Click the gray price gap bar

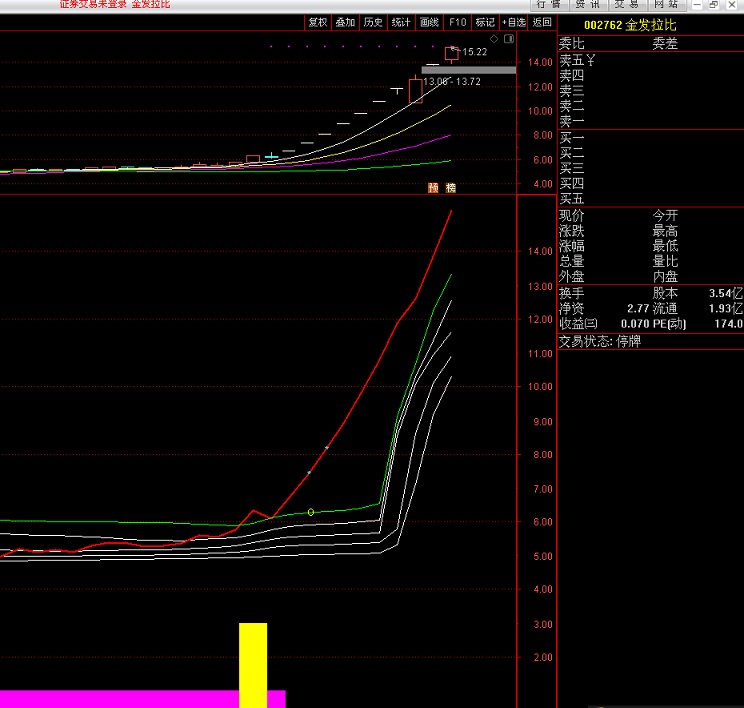coord(468,70)
